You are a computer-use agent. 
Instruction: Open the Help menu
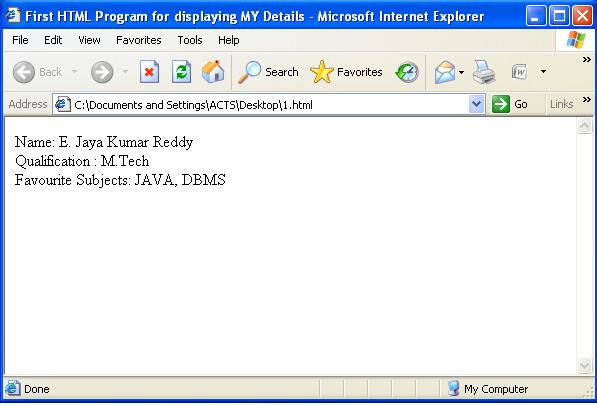click(228, 40)
